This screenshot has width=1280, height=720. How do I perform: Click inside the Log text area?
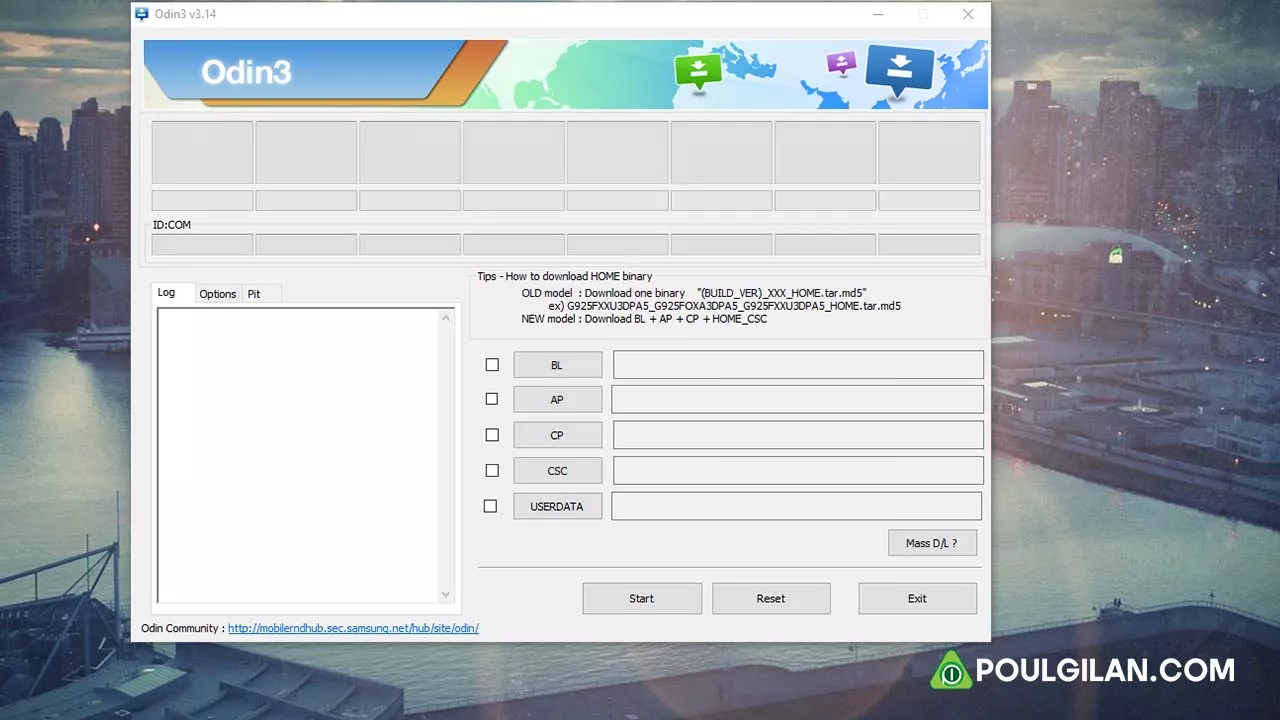coord(298,455)
